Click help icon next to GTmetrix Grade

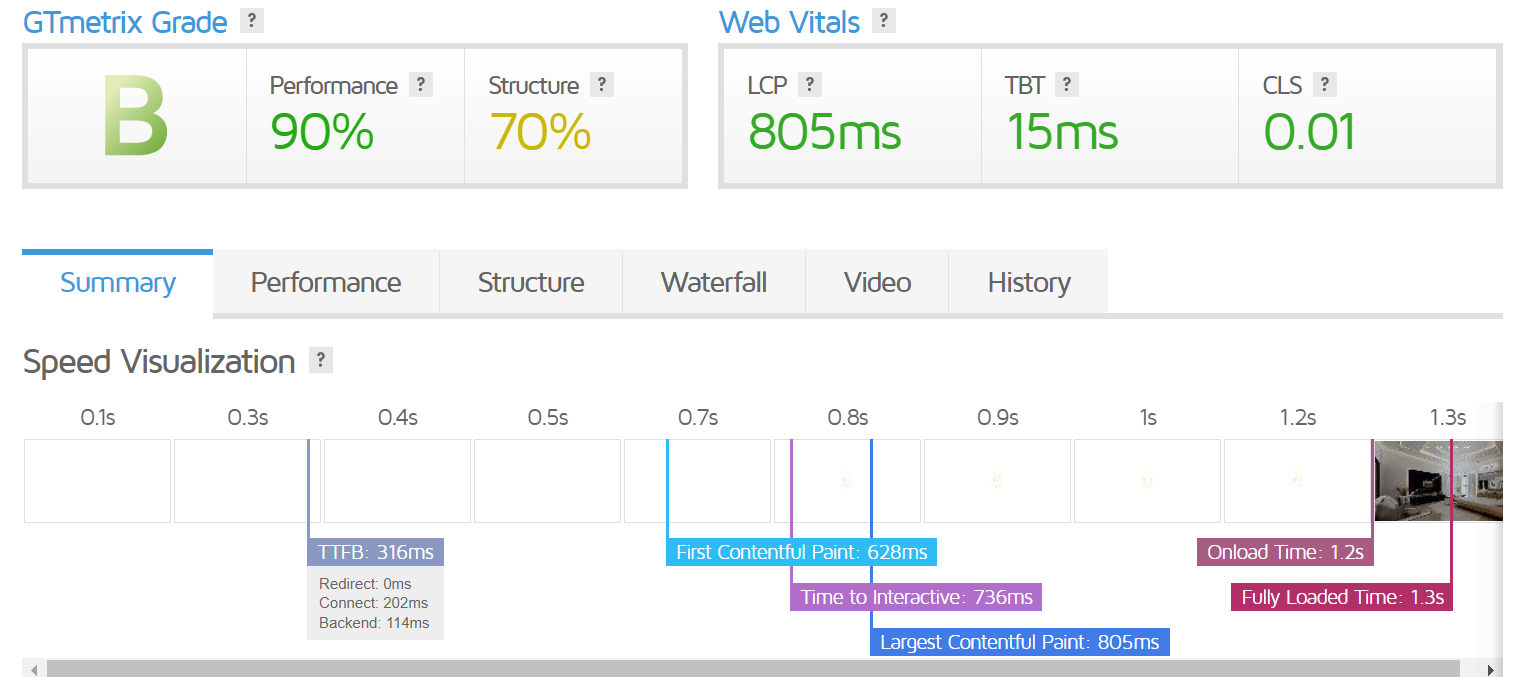[252, 20]
